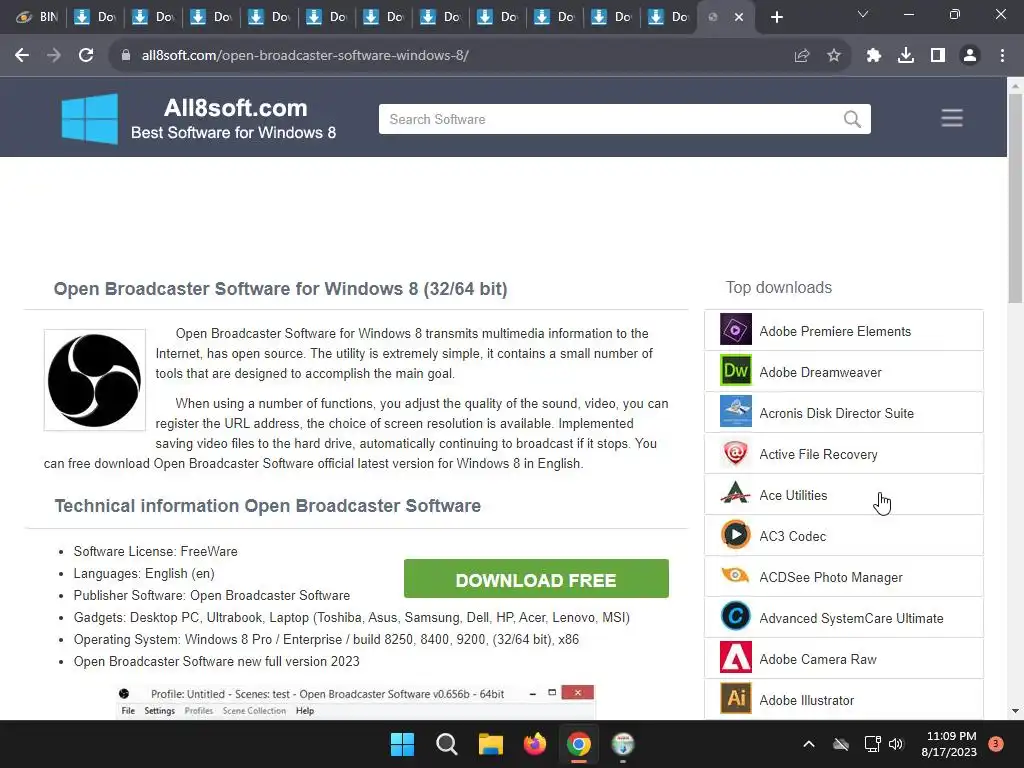Click the OBS logo thumbnail image
1024x768 pixels.
[x=95, y=380]
